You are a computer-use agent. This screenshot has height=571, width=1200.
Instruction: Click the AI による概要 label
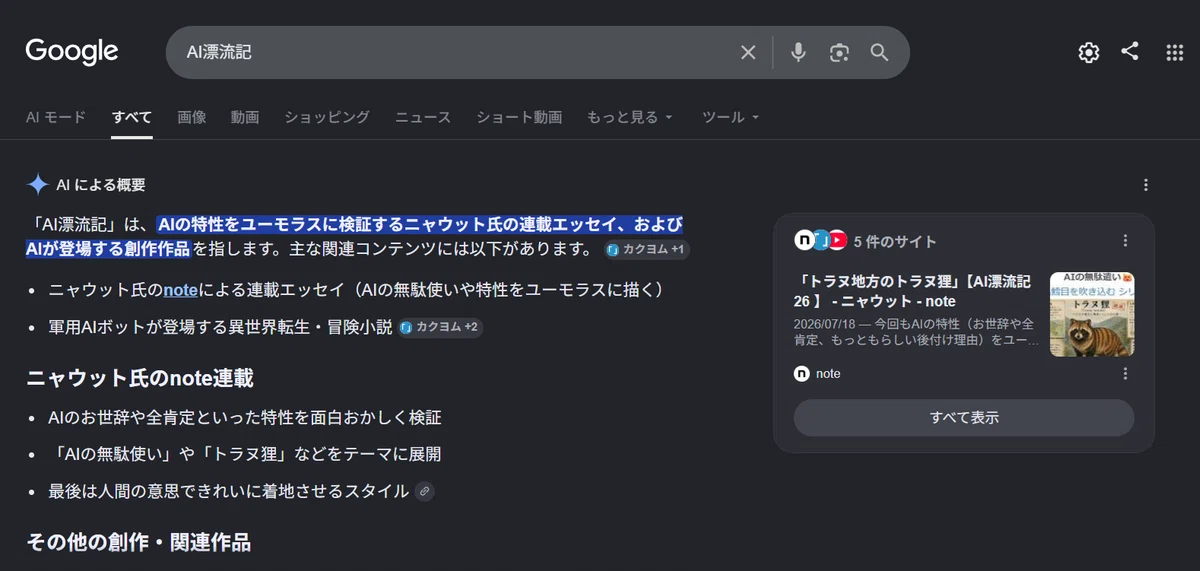pos(101,184)
